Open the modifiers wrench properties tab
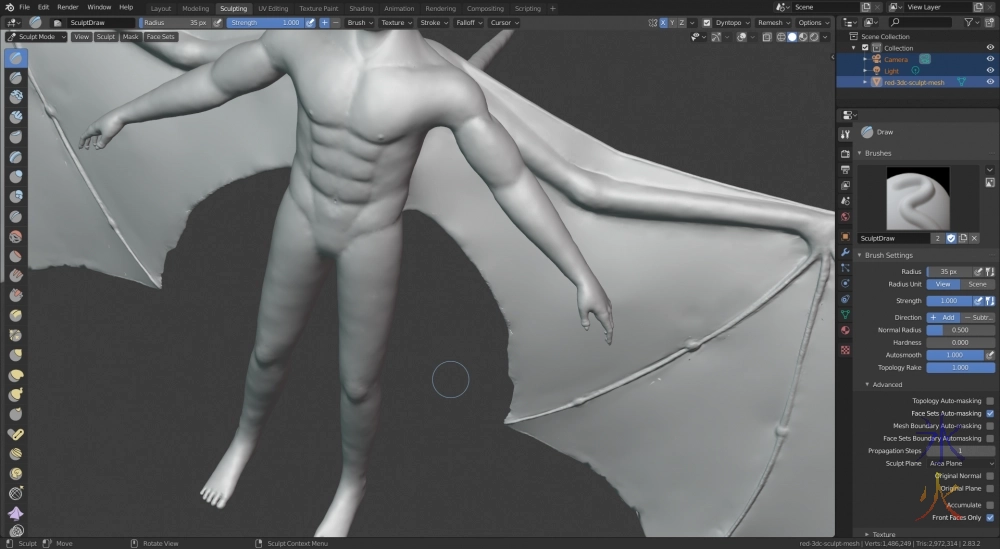Image resolution: width=1000 pixels, height=549 pixels. click(x=845, y=252)
